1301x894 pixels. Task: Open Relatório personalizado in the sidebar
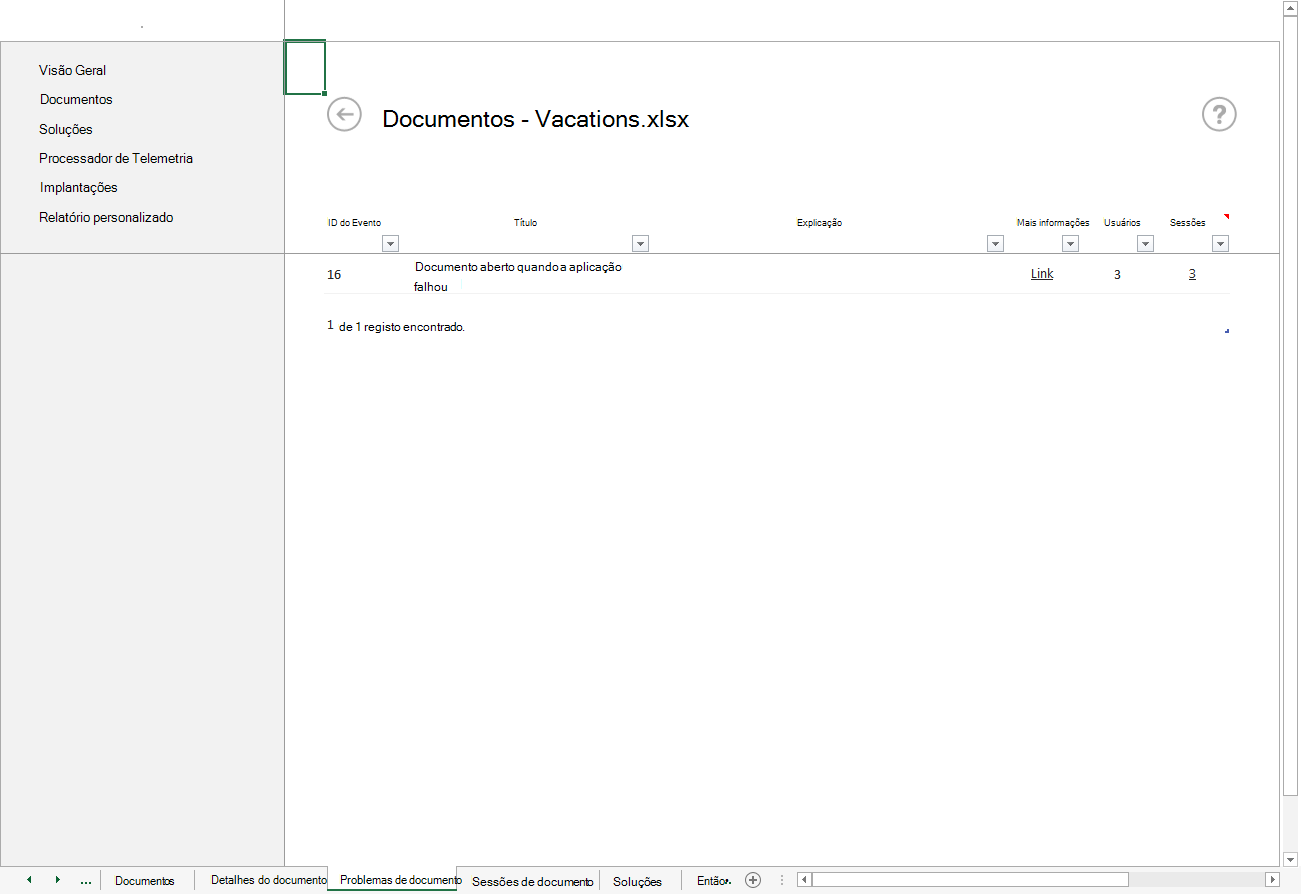point(106,217)
